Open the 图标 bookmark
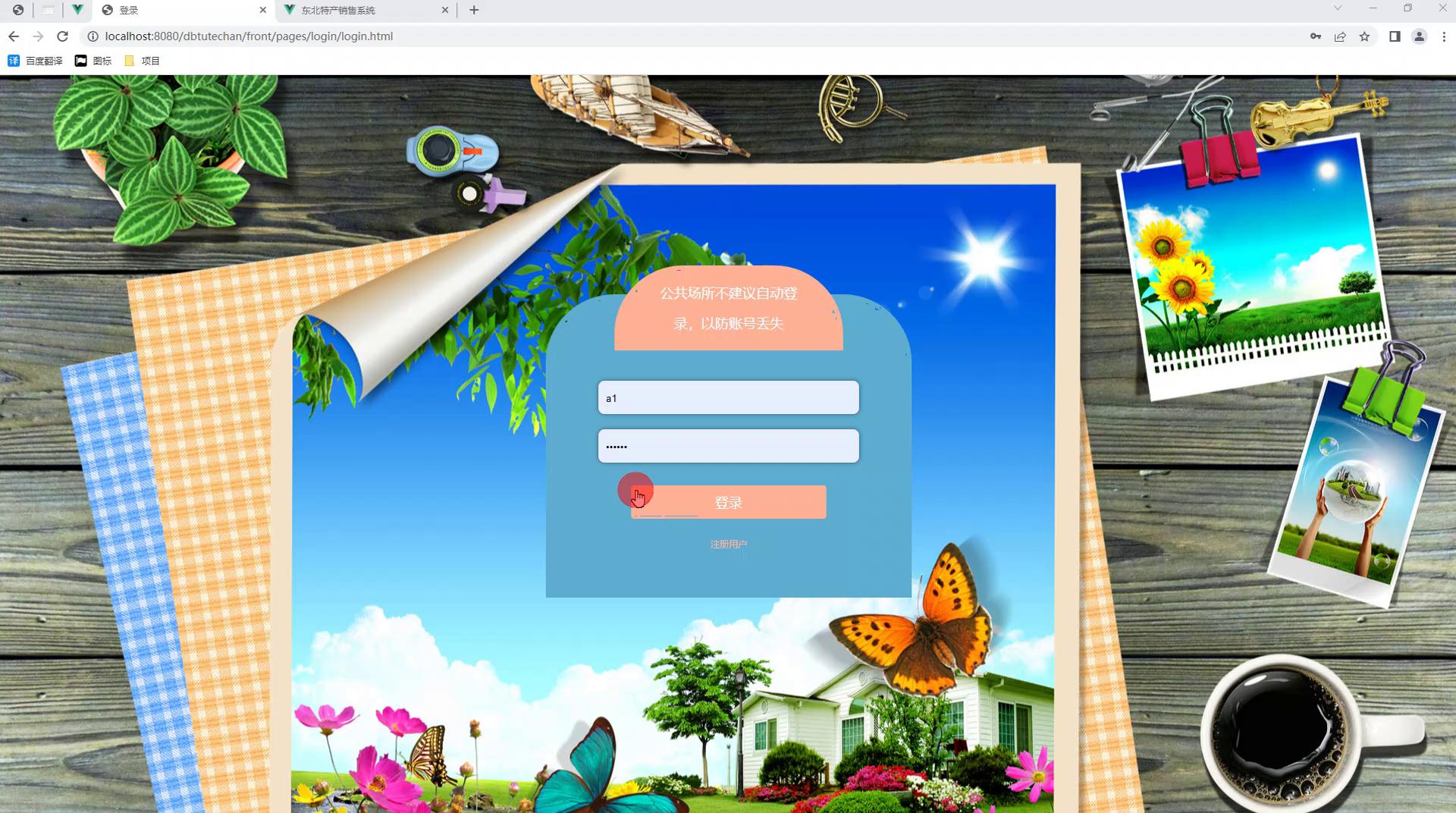 pos(93,61)
